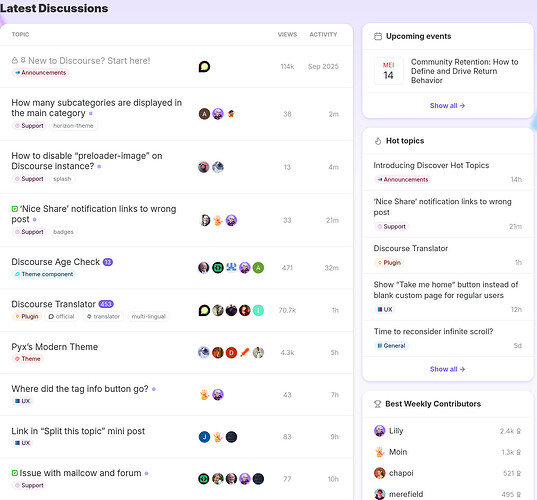Viewport: 537px width, 500px height.
Task: Click 'translator' tag
Action: pyautogui.click(x=103, y=316)
